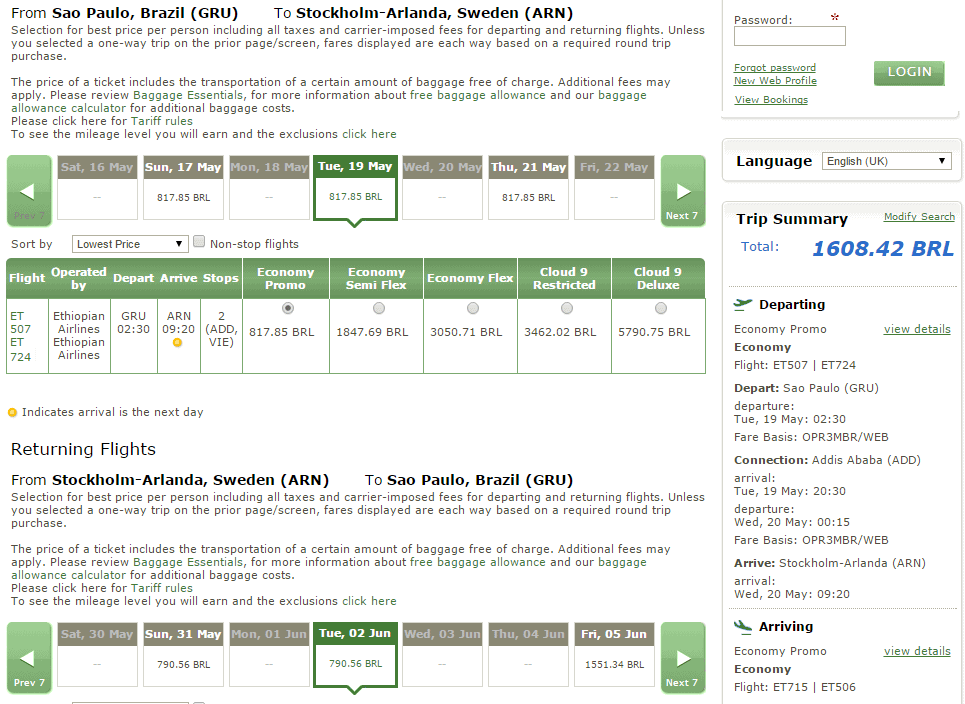
Task: Click the Economy Semi Flex column header
Action: pos(376,278)
